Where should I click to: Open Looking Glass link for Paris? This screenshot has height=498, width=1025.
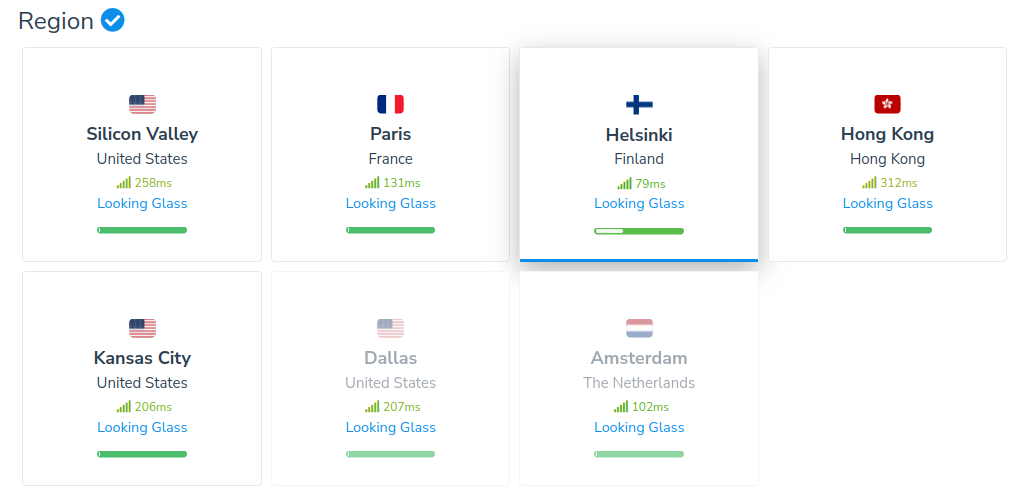coord(390,203)
